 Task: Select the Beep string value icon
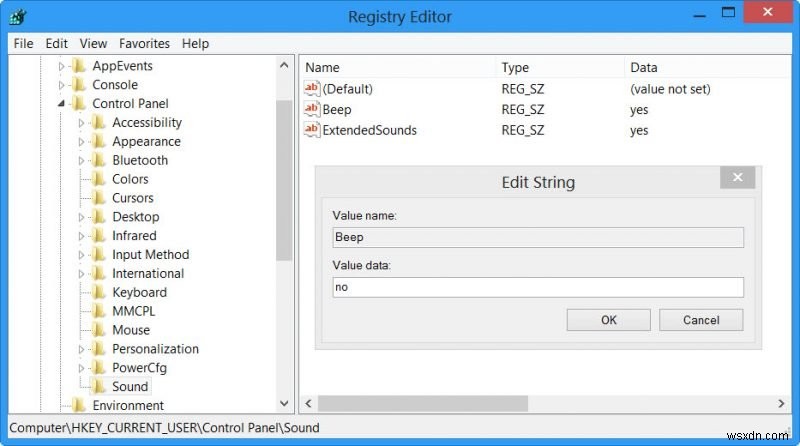(x=312, y=109)
